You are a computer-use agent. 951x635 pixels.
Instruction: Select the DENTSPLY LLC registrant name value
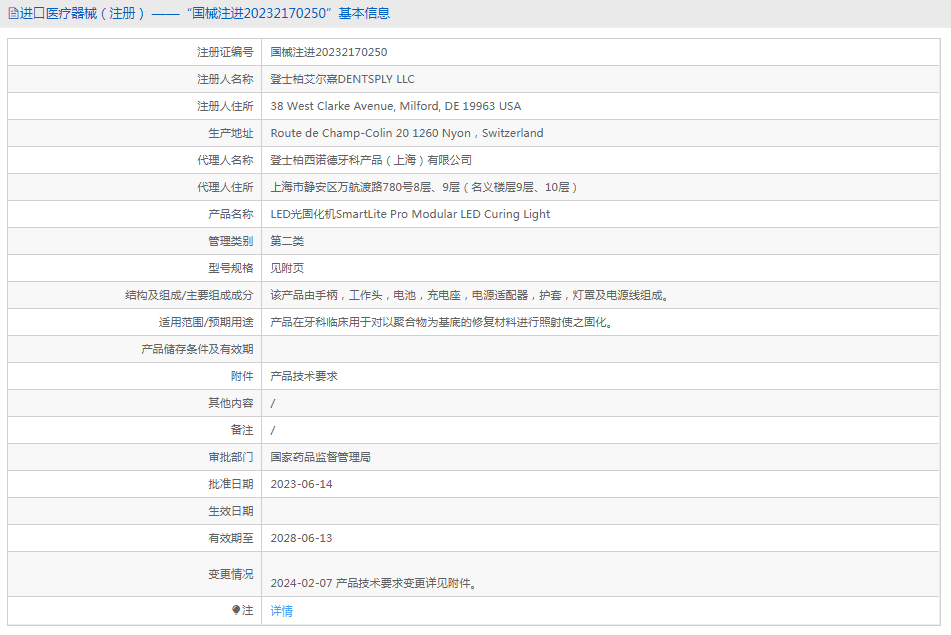coord(343,79)
